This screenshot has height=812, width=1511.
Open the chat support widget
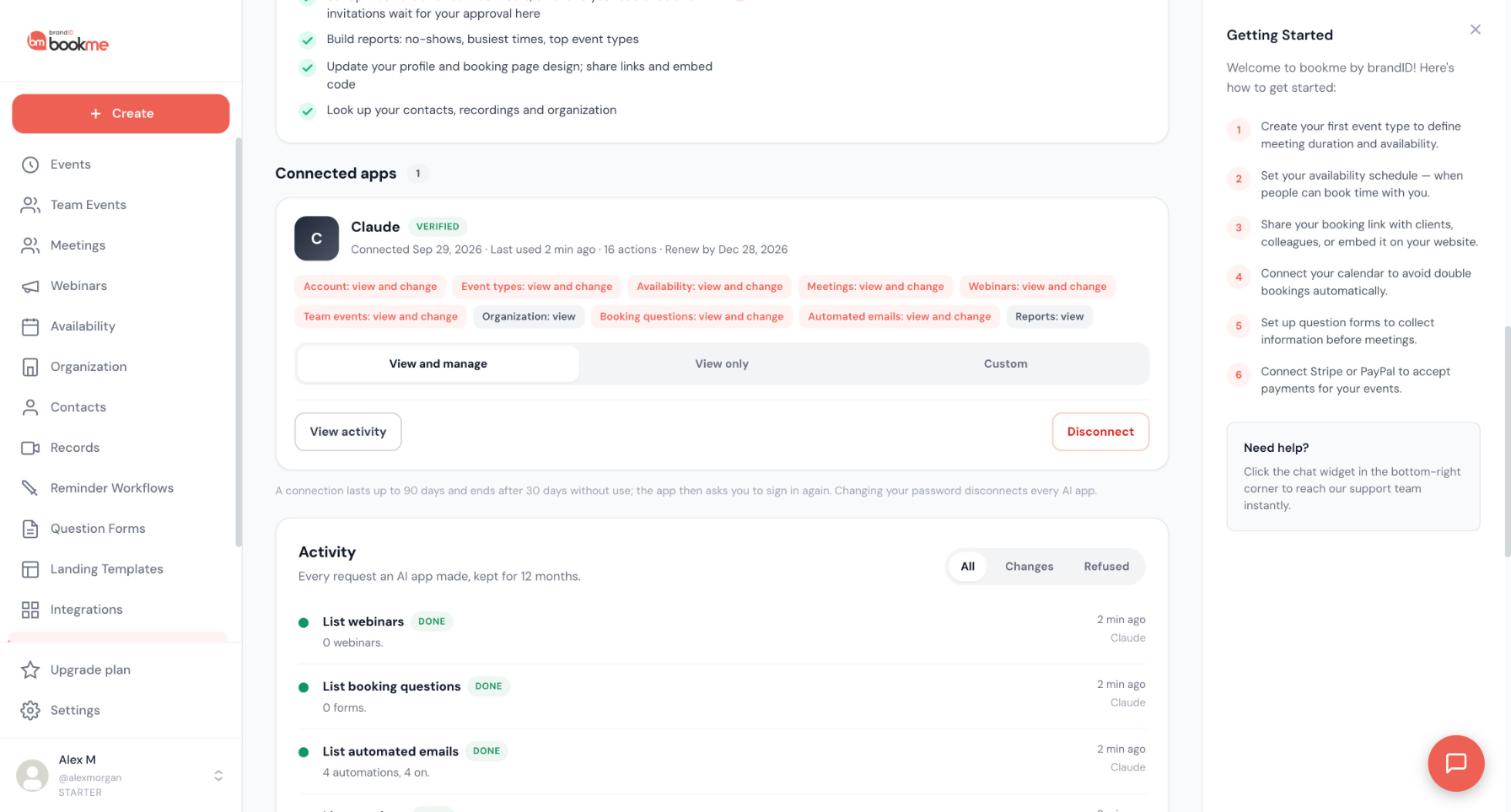1456,763
